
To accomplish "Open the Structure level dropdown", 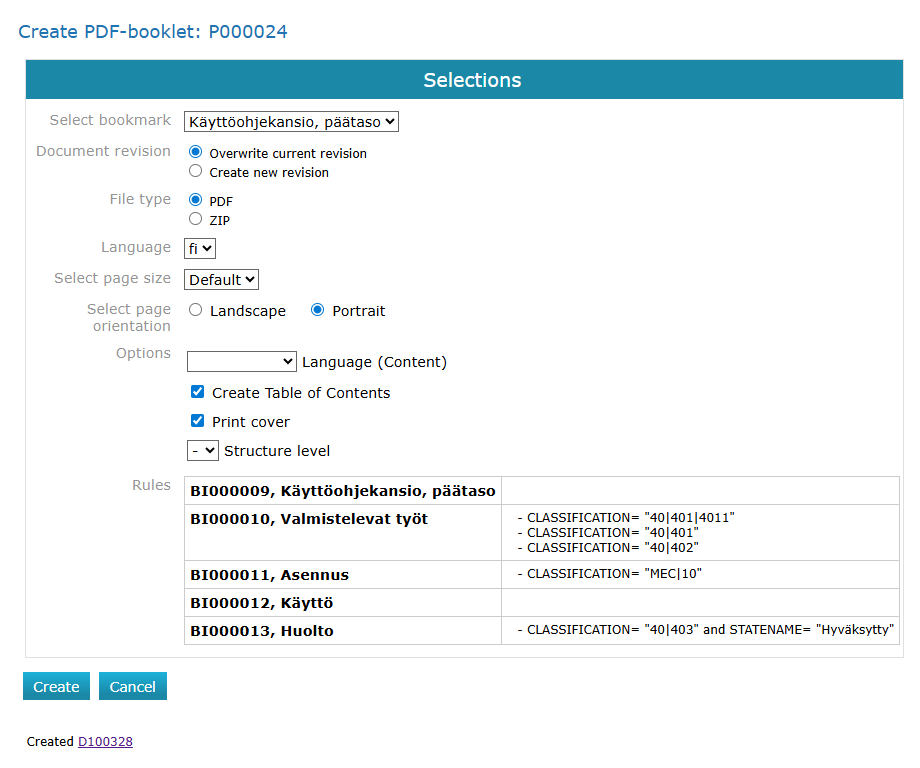I will coord(203,450).
